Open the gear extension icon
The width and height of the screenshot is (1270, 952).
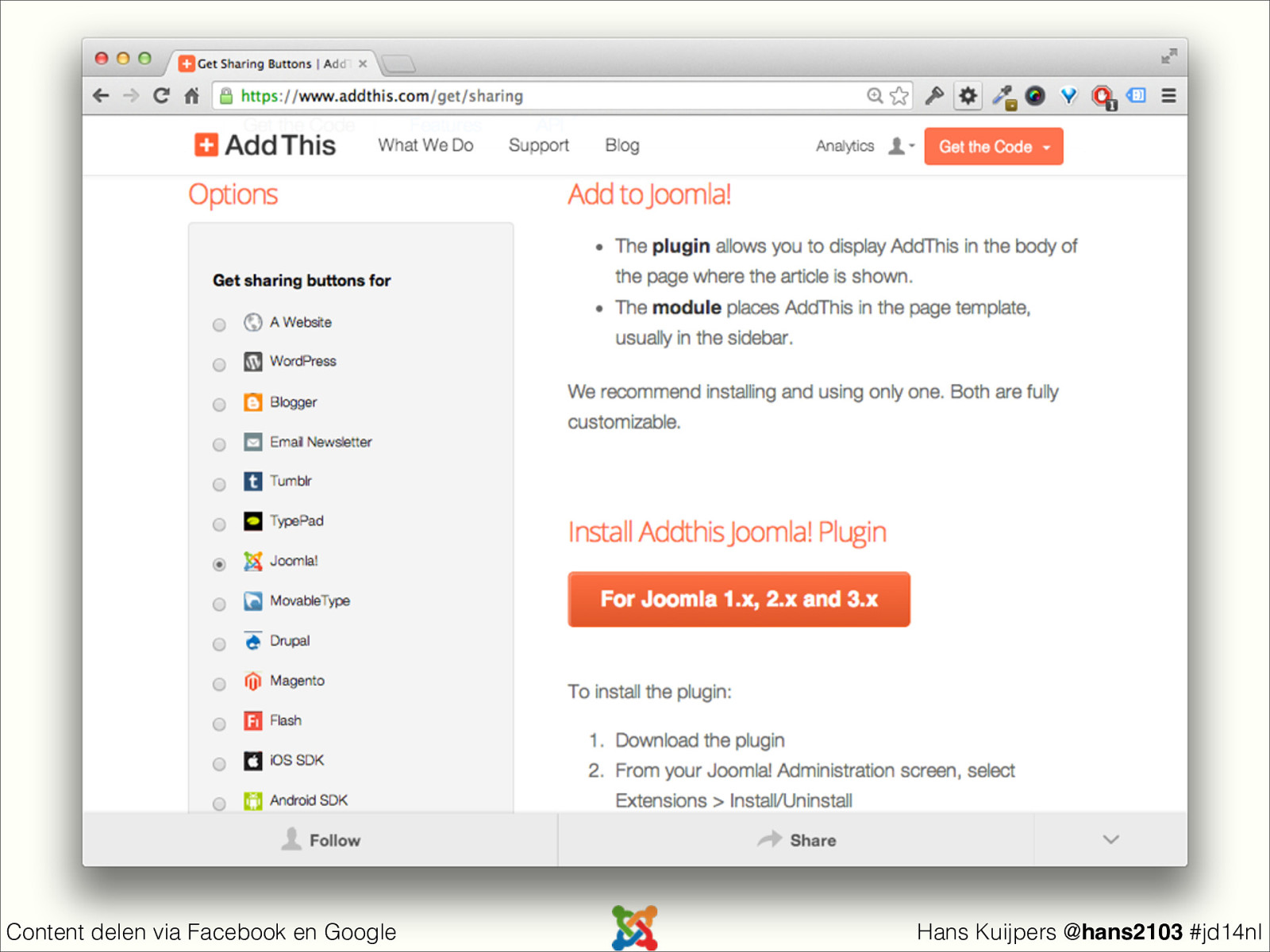968,96
